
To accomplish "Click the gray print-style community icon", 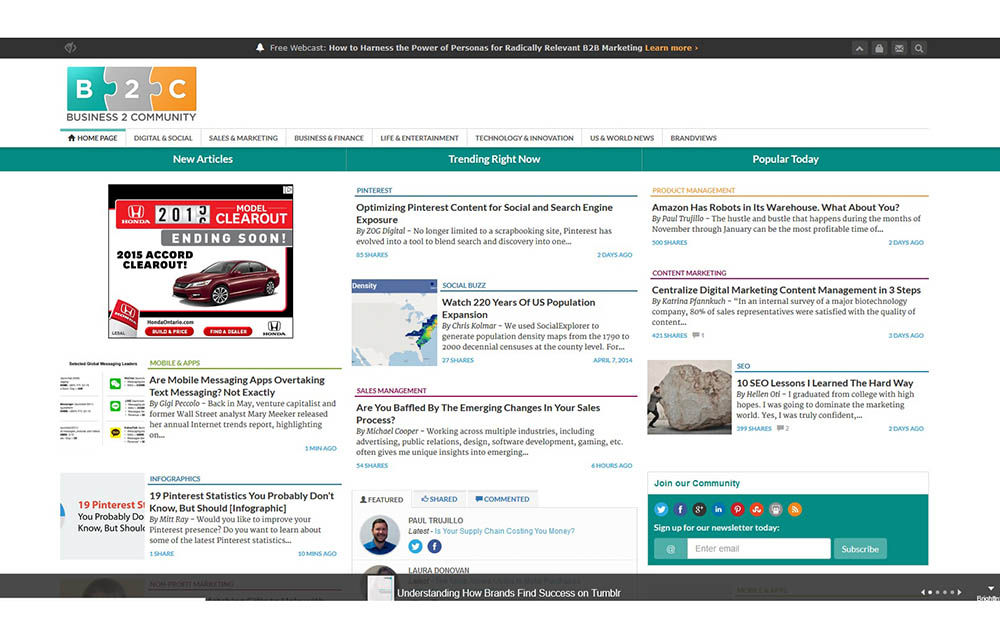I will coord(776,510).
